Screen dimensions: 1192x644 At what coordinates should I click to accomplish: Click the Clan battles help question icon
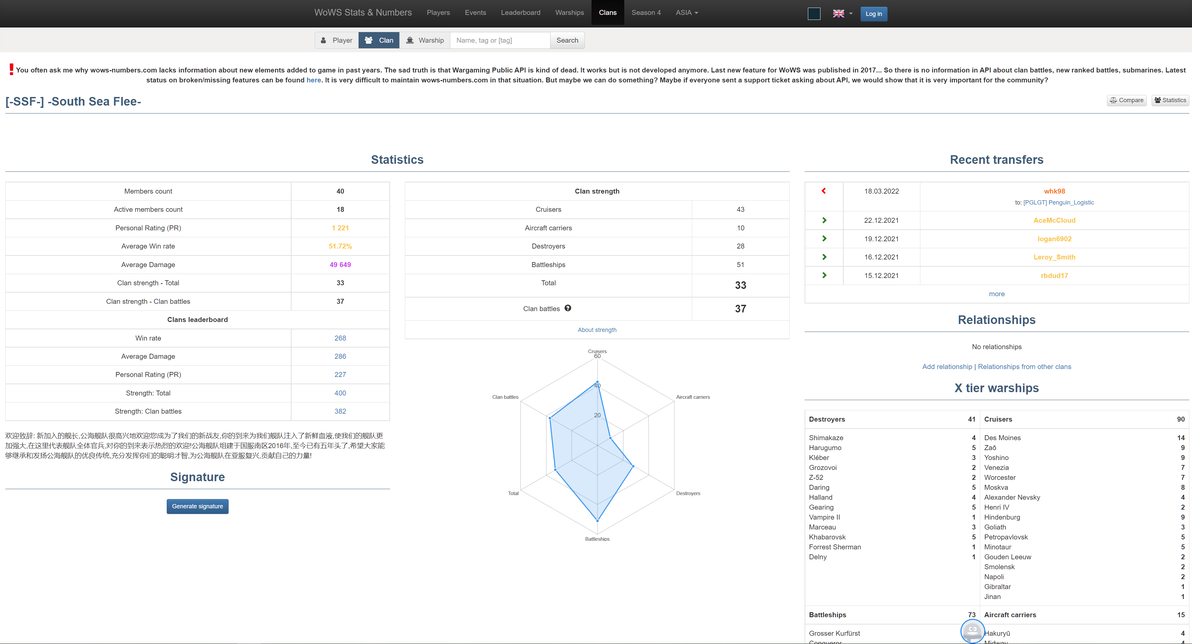568,308
